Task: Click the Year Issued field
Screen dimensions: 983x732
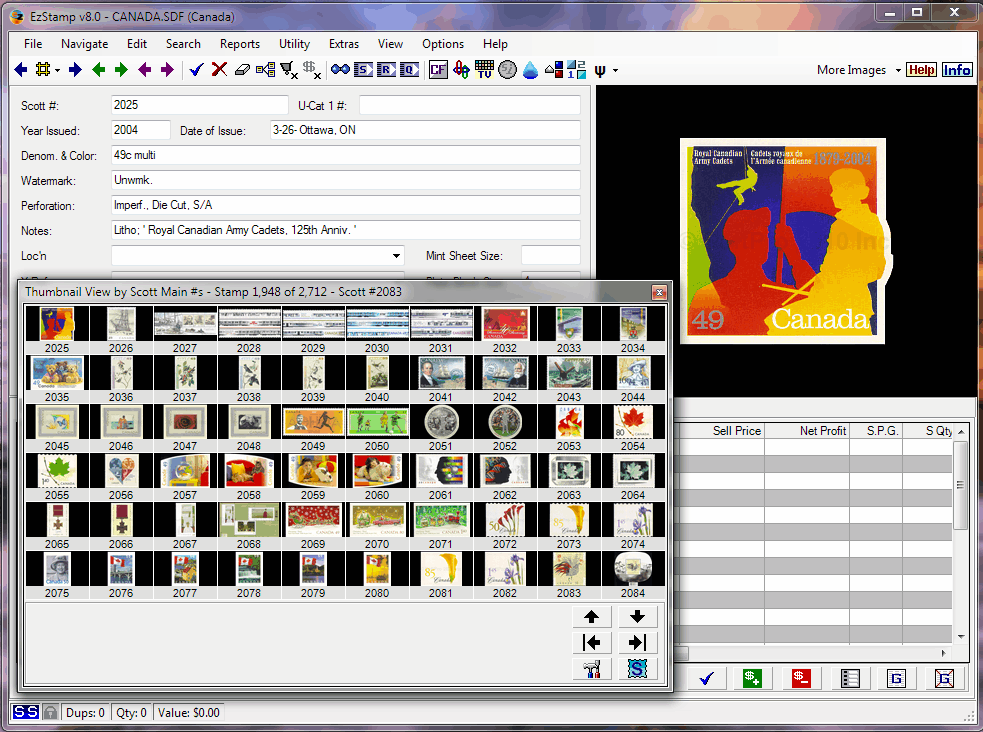Action: (x=140, y=130)
